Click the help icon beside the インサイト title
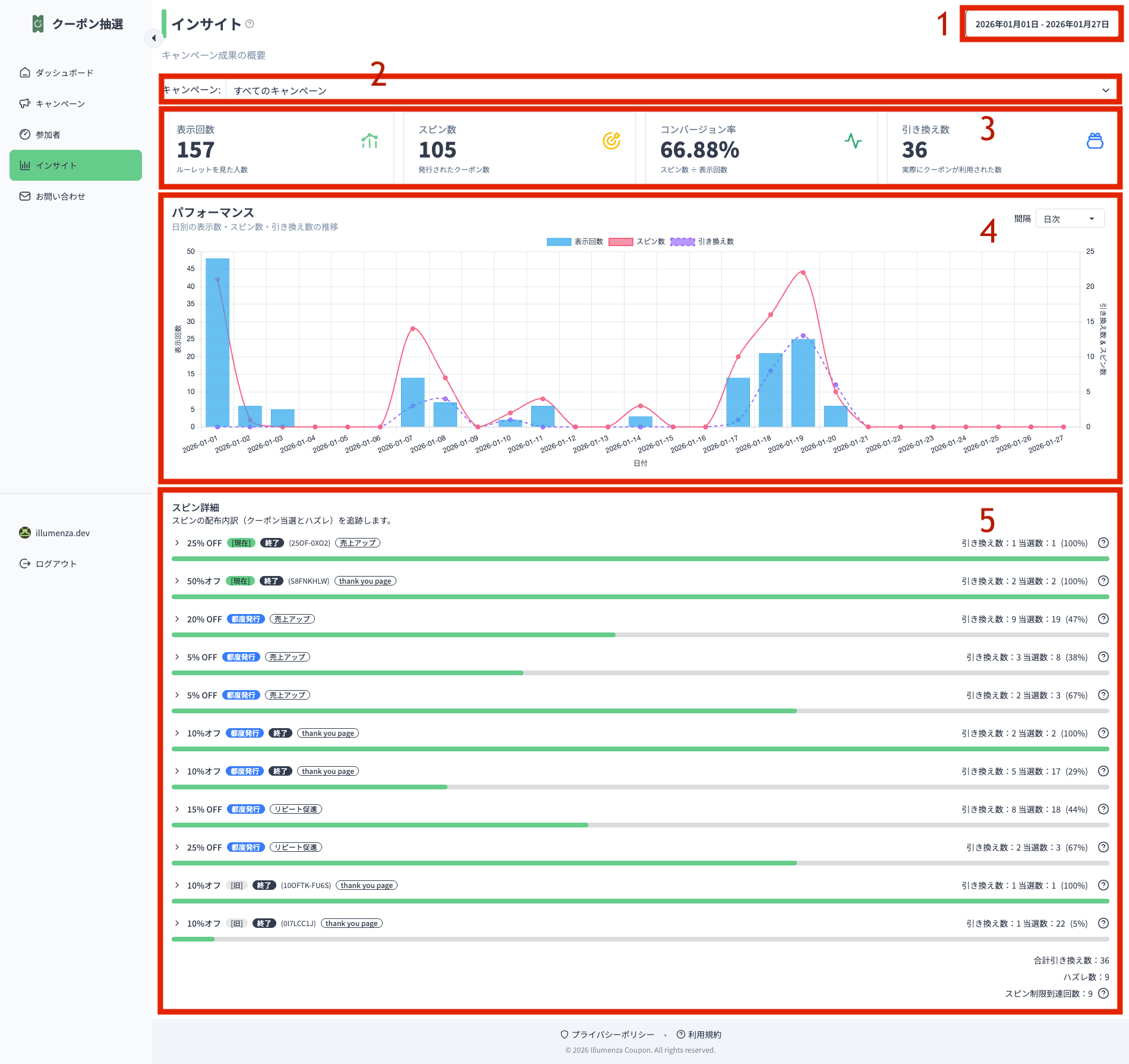Screen dimensions: 1129x1064 [250, 24]
